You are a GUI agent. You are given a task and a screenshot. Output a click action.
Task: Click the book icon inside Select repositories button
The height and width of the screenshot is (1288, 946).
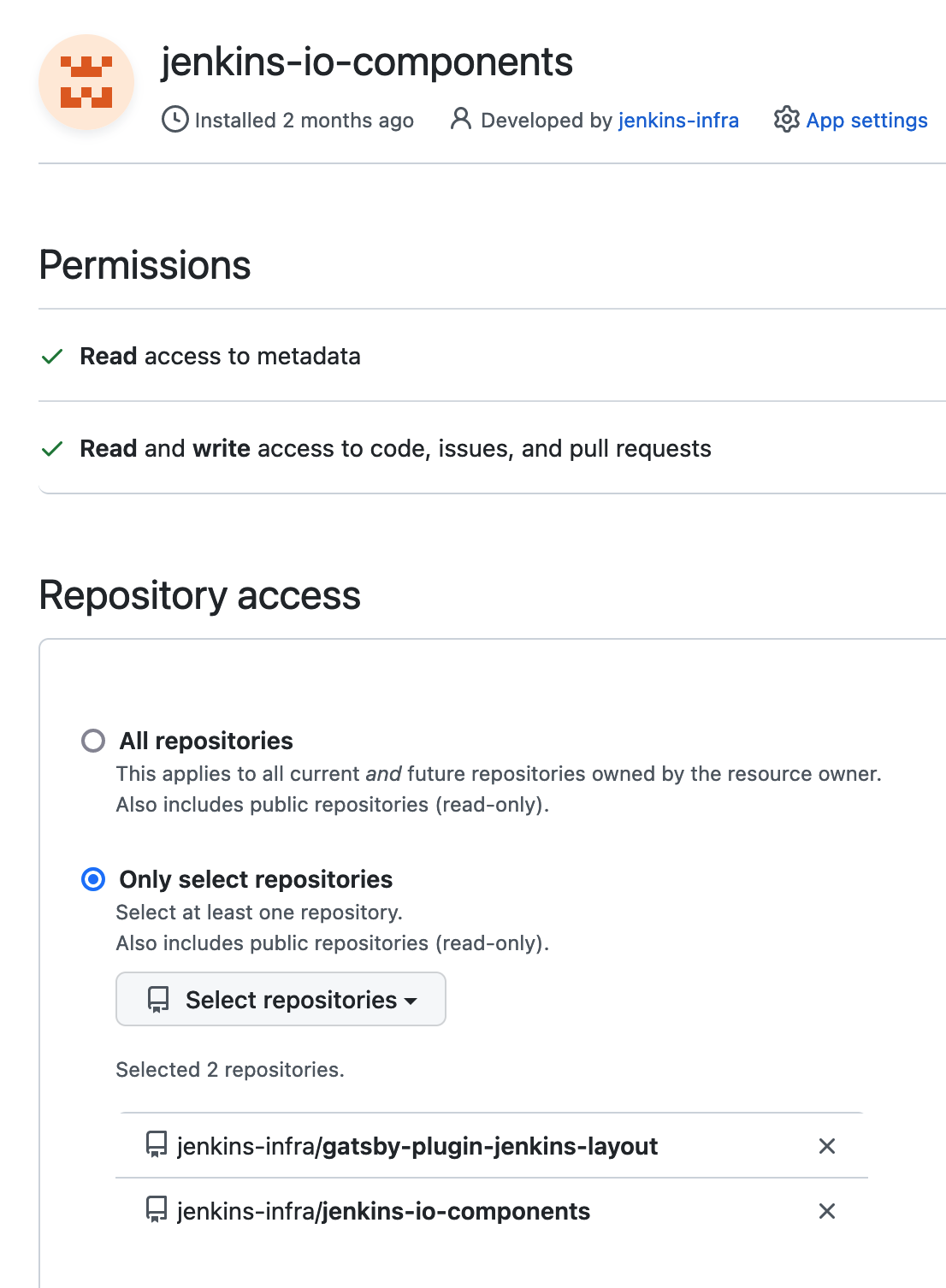pos(158,999)
